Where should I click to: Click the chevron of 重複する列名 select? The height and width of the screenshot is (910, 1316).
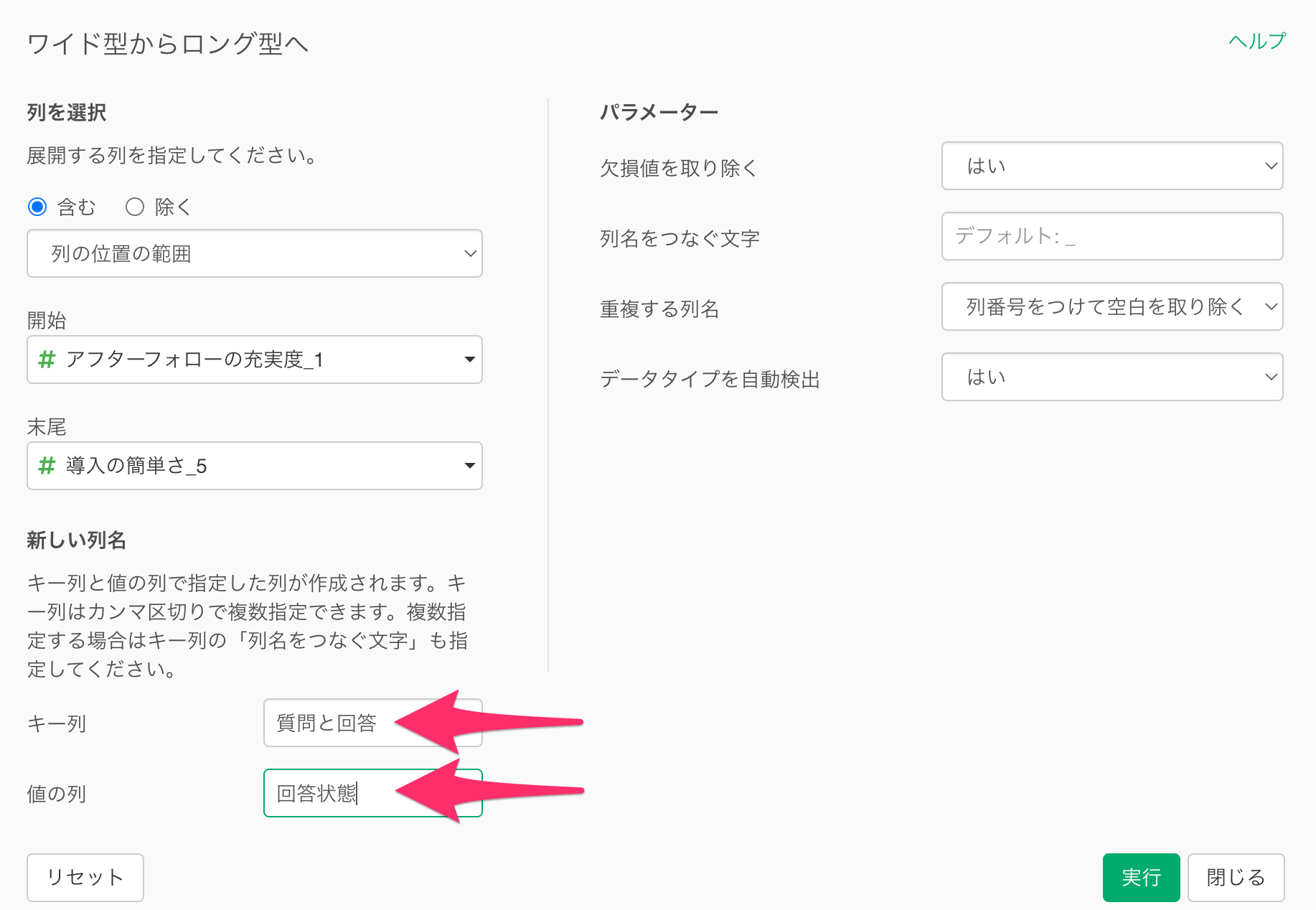pyautogui.click(x=1270, y=306)
